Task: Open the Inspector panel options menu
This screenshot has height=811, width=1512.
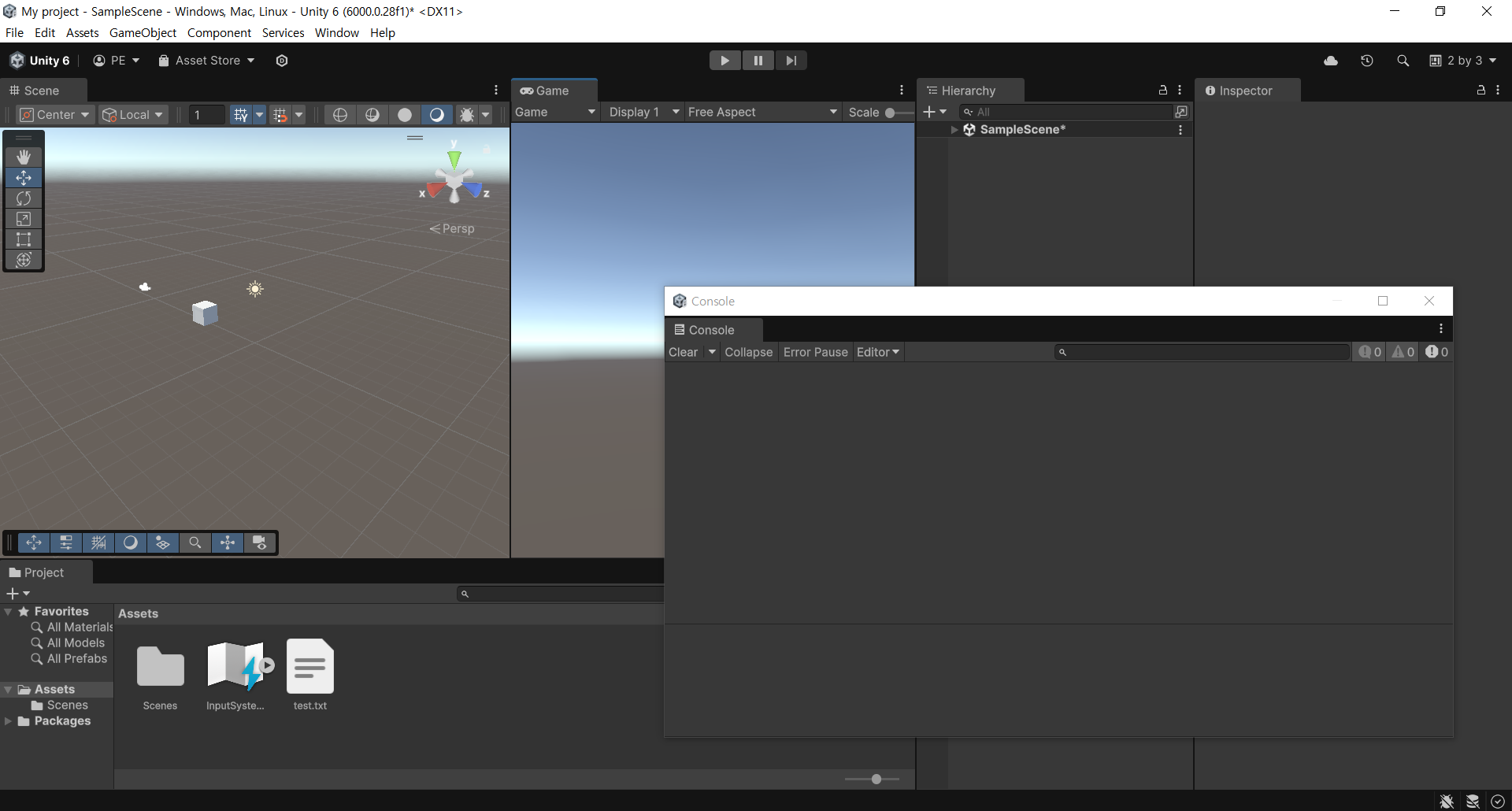Action: 1498,91
